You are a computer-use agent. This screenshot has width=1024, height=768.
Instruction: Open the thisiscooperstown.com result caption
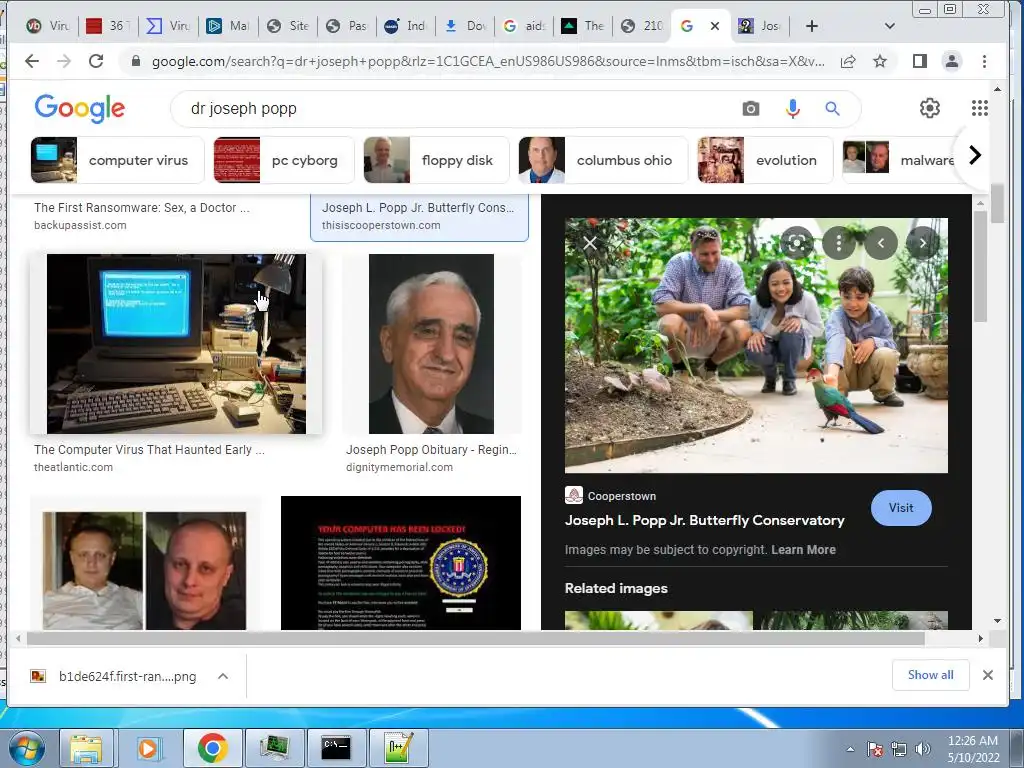click(x=419, y=217)
